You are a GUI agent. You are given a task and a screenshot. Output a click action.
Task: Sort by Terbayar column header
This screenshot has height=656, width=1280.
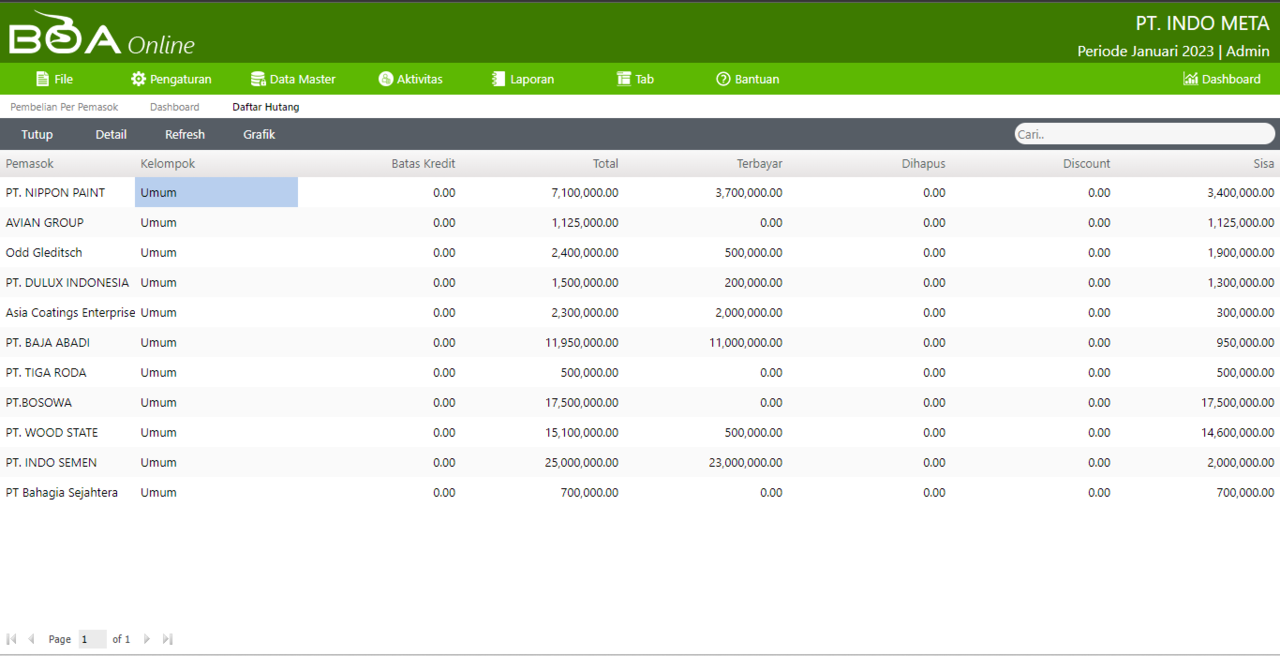760,163
